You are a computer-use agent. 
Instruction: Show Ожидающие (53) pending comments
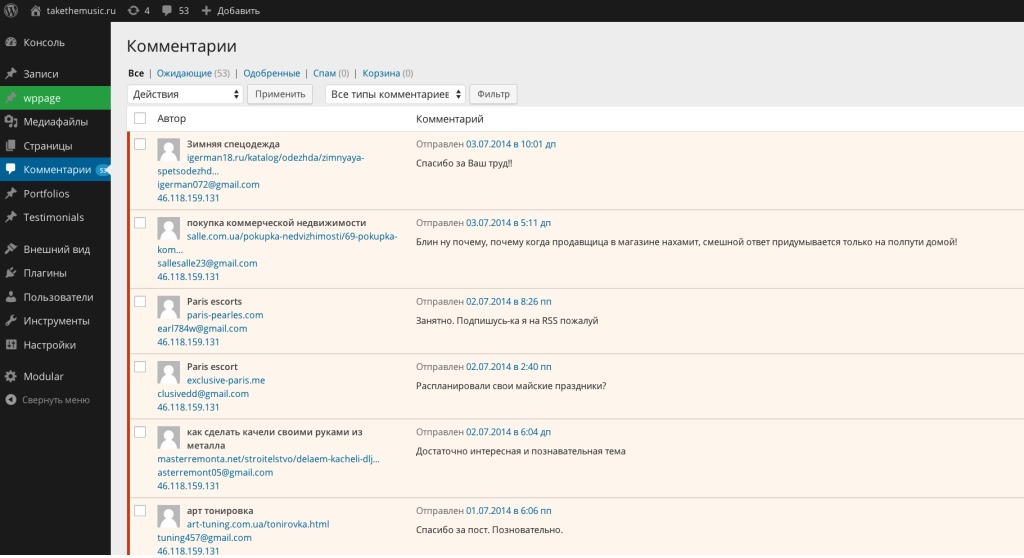pos(193,73)
